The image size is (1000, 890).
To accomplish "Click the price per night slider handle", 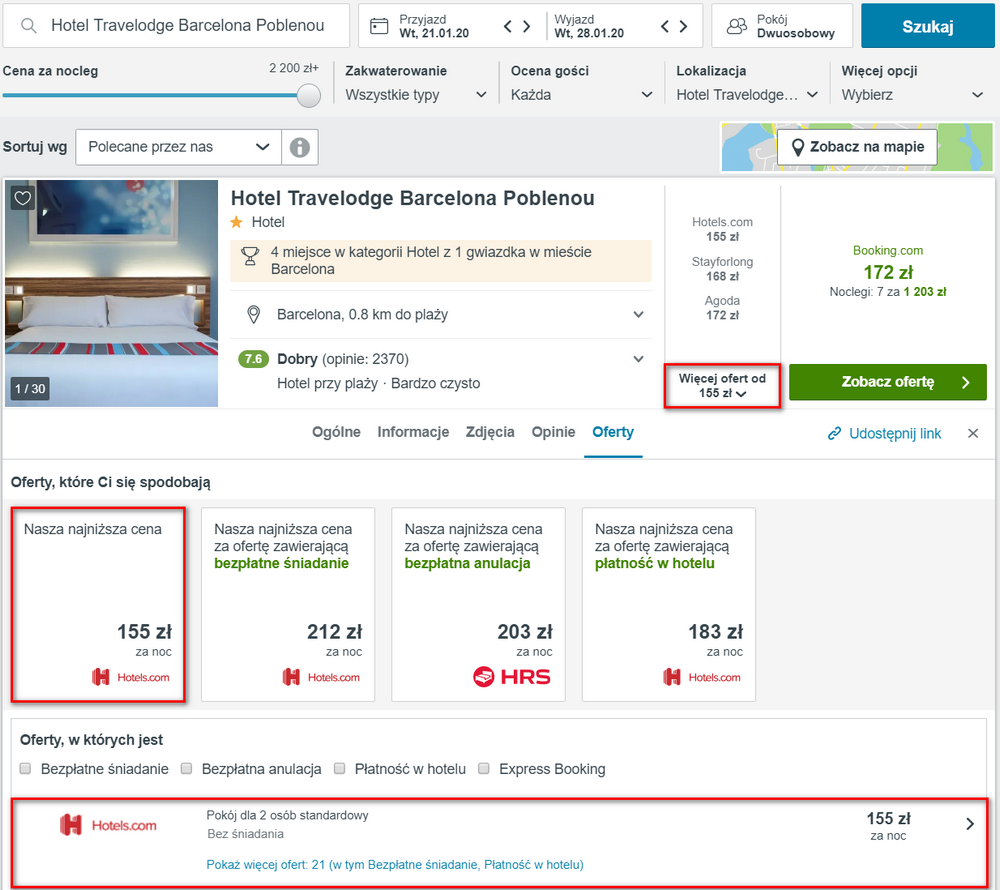I will point(309,96).
